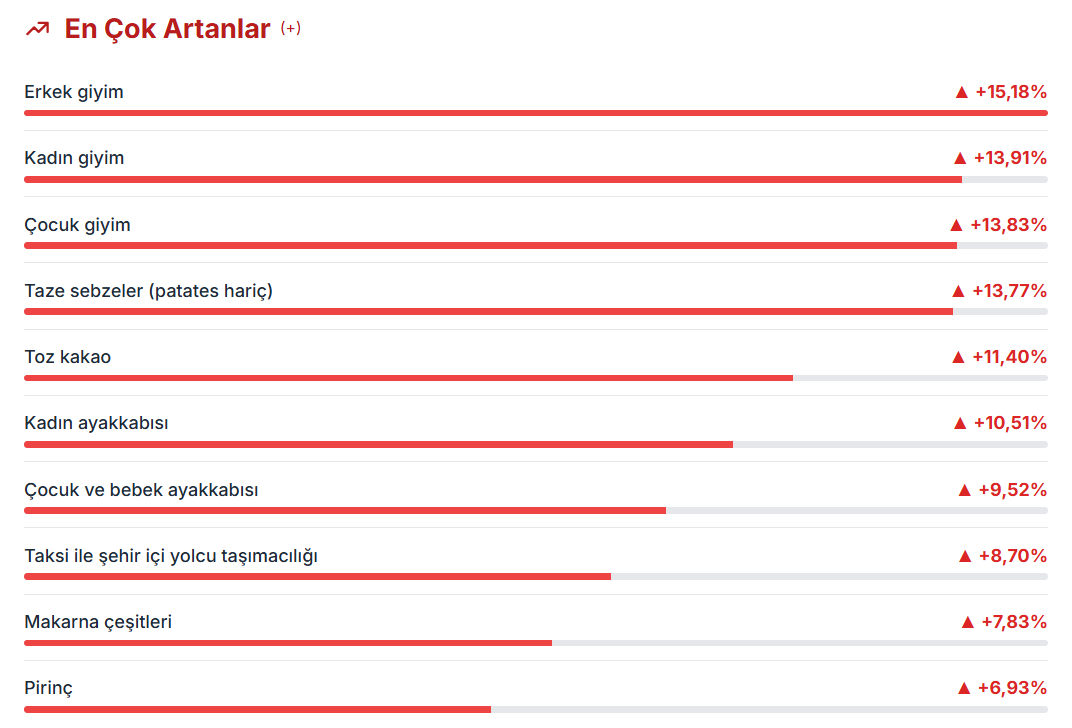Click the En Çok Artanlar heading

[x=167, y=29]
